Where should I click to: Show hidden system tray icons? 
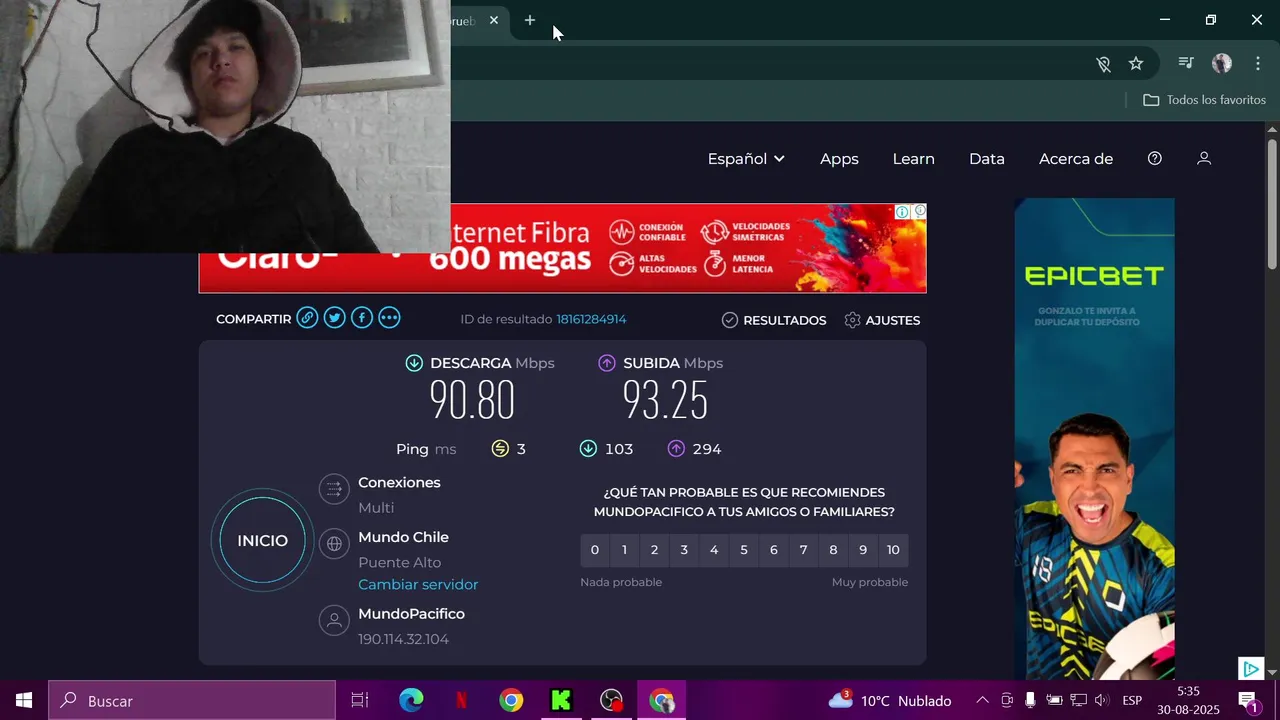point(982,700)
